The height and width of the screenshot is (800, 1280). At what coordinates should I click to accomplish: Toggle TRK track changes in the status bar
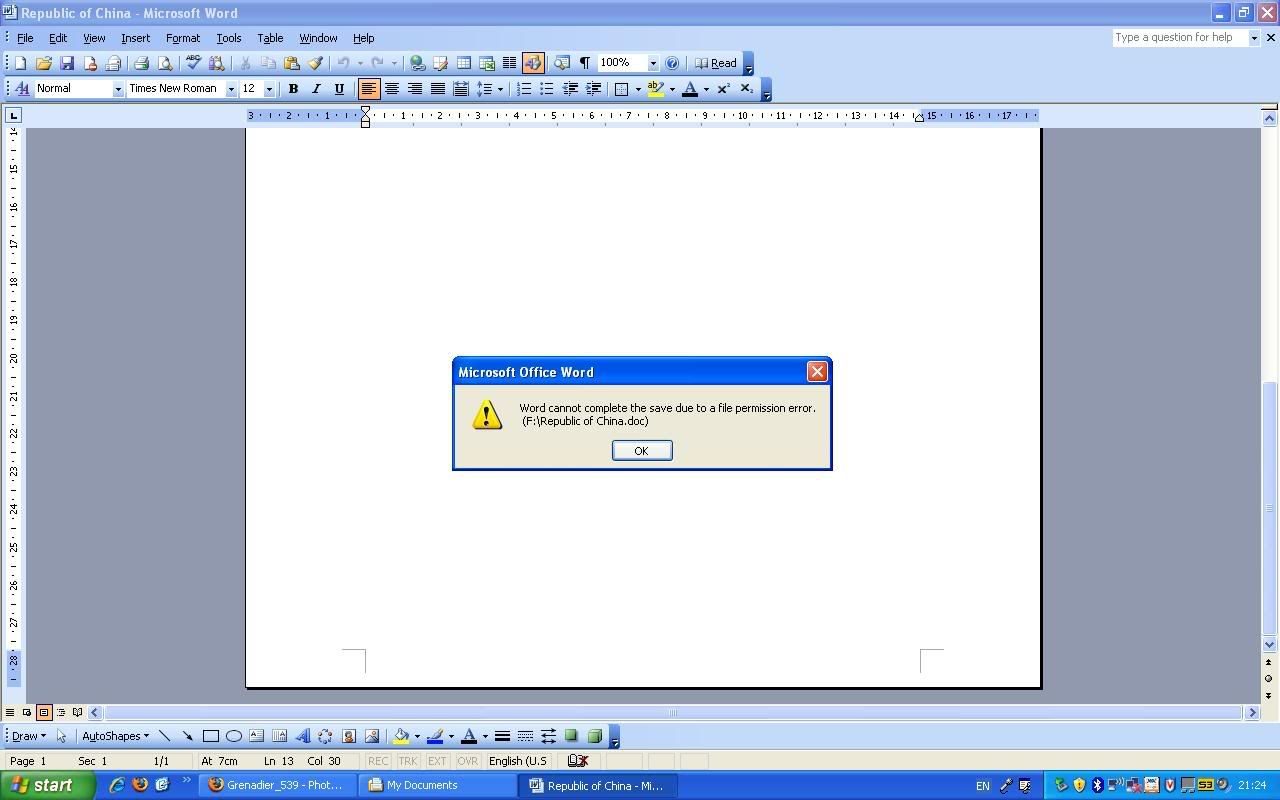(x=407, y=761)
